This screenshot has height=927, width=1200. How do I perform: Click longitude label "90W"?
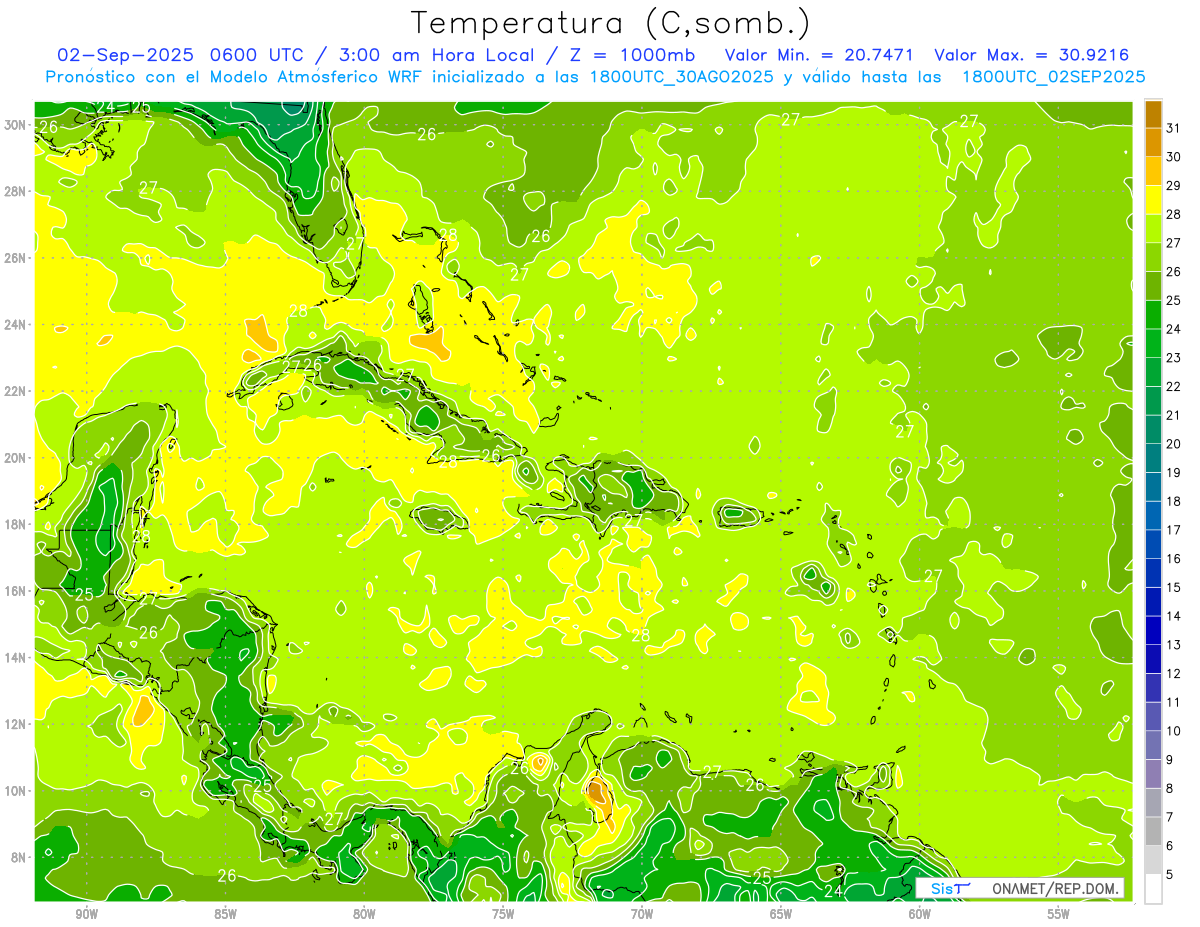(86, 914)
